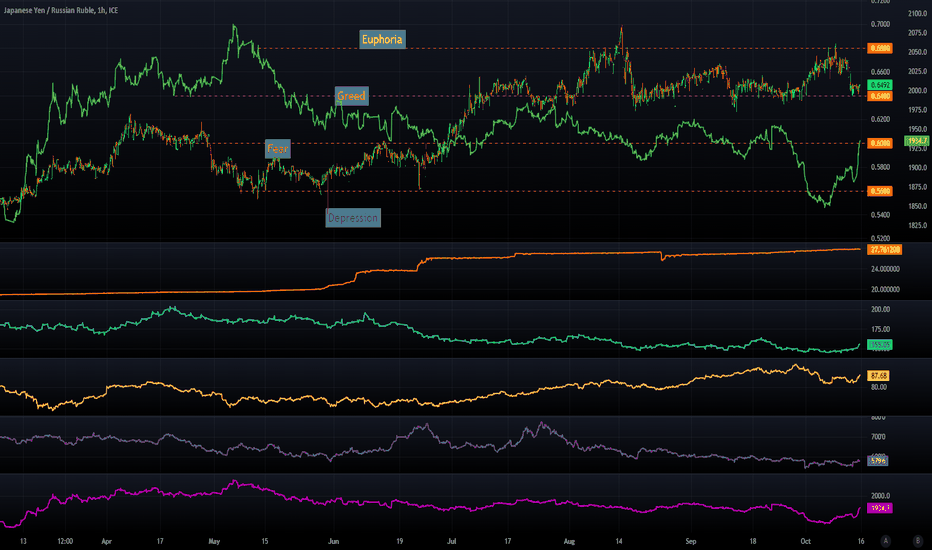Click the teal 155.05 indicator value tag

click(x=880, y=344)
